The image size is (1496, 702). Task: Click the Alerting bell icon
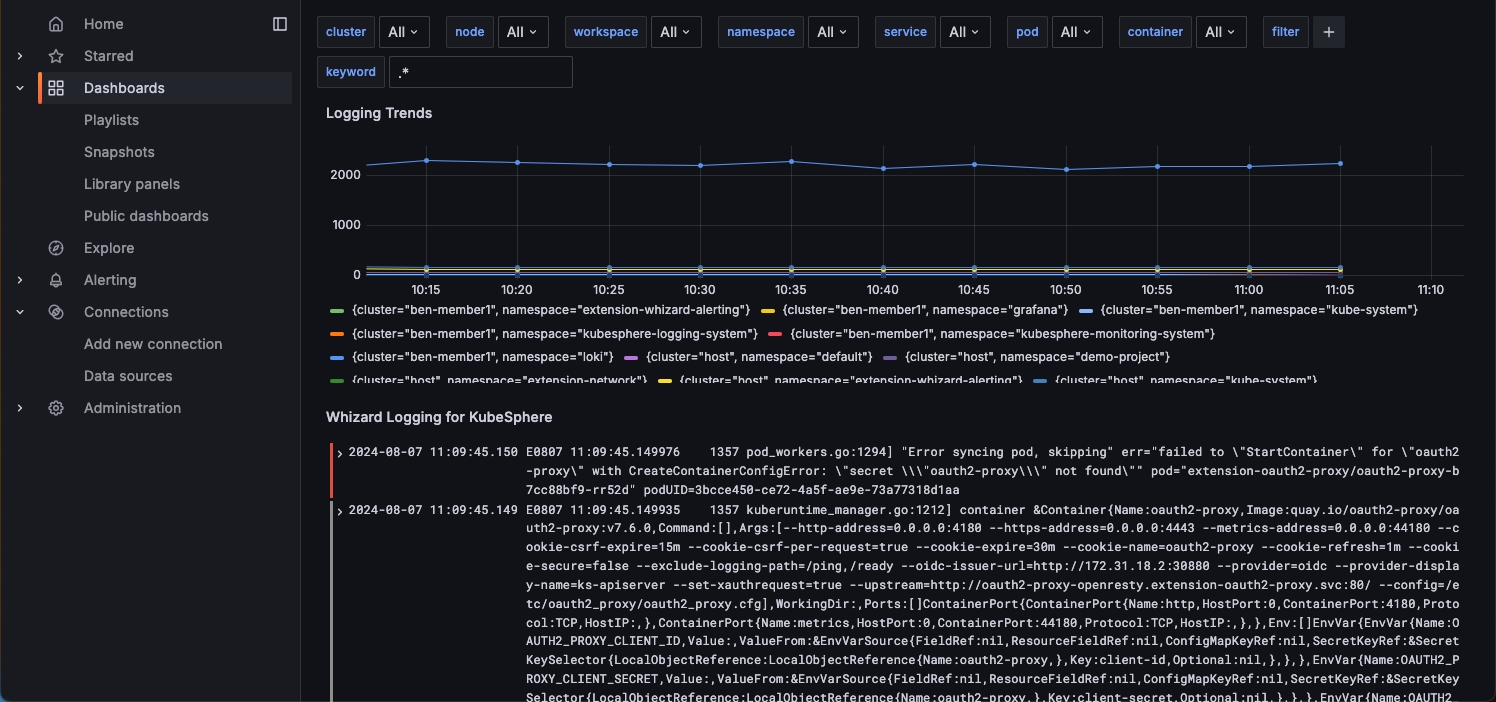pyautogui.click(x=56, y=280)
